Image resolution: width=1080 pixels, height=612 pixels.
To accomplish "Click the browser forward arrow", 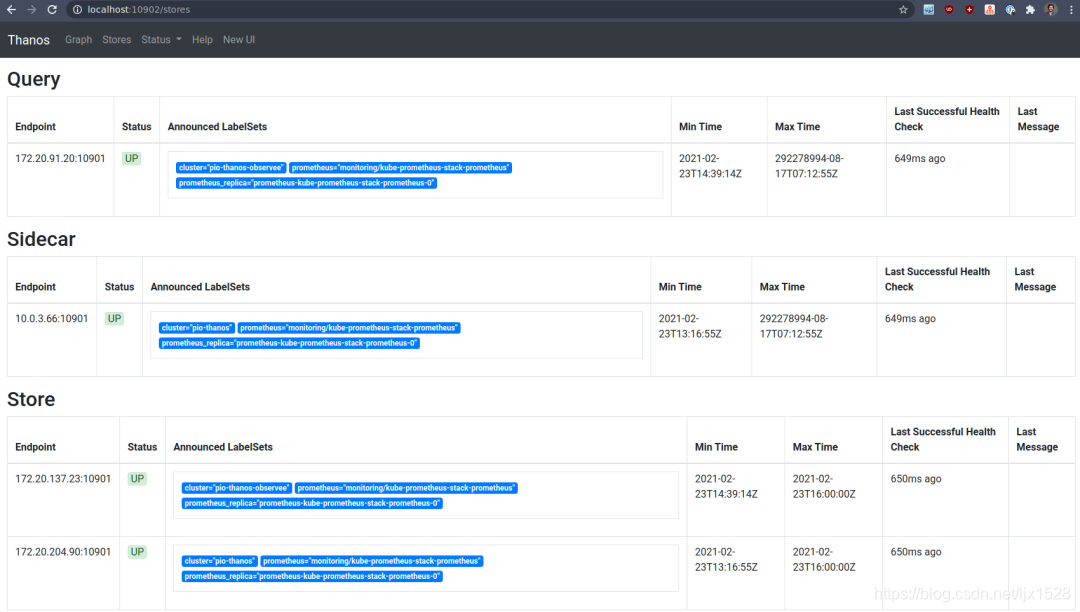I will [32, 10].
